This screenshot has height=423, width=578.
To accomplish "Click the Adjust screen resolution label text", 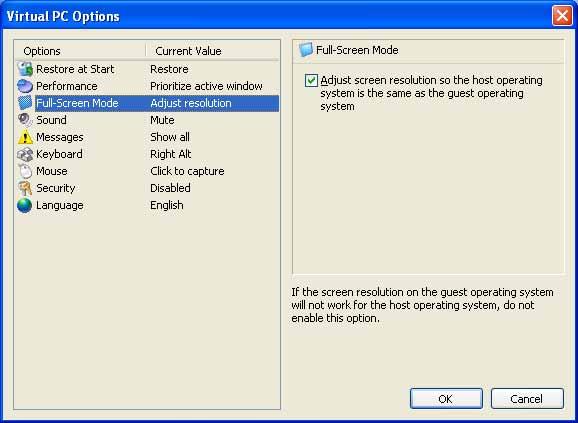I will tap(431, 93).
